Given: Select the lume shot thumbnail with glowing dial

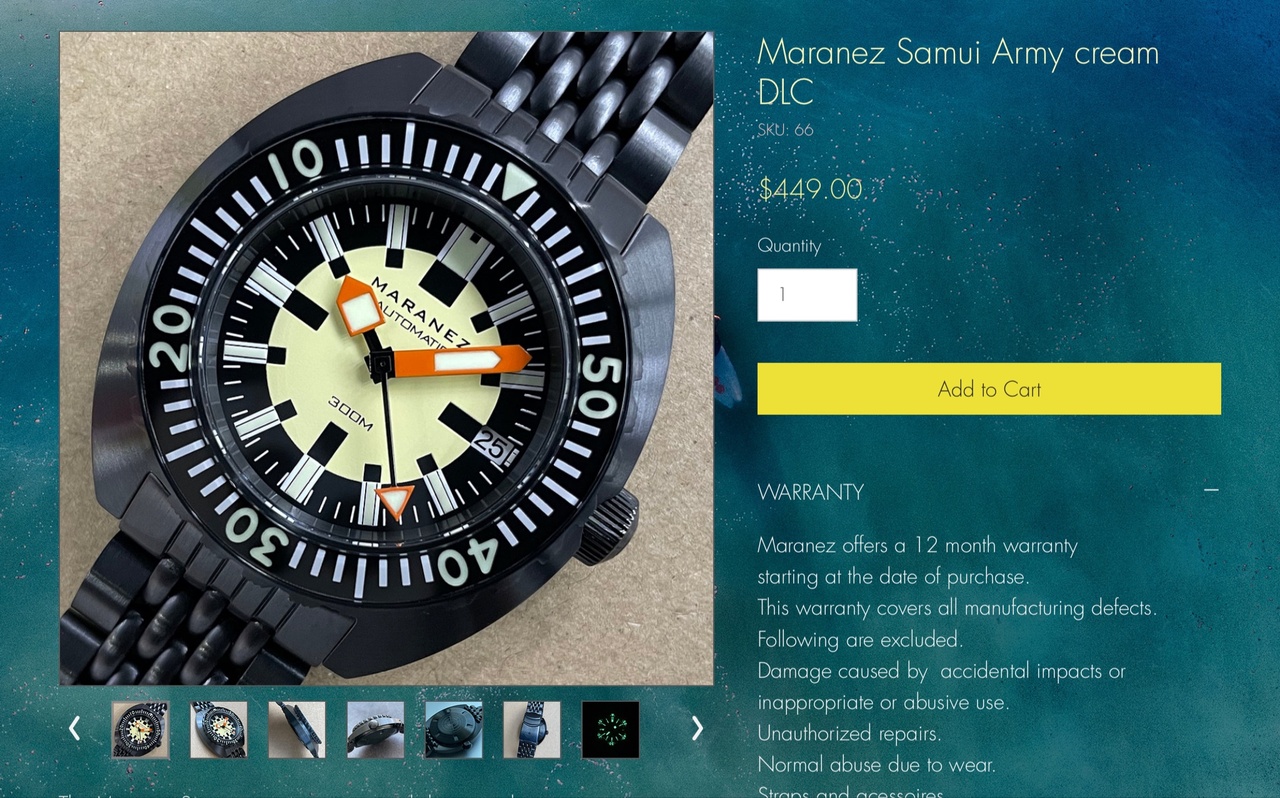Looking at the screenshot, I should (610, 730).
